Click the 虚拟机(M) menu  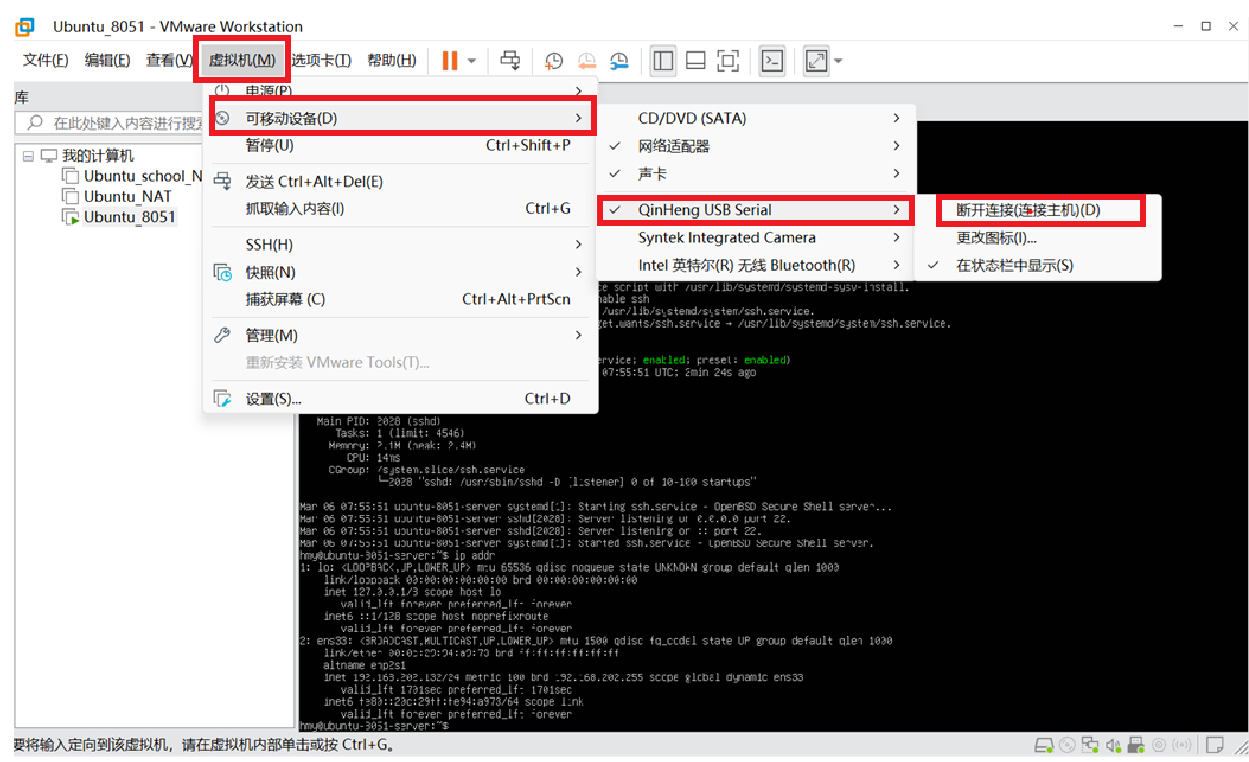tap(242, 61)
